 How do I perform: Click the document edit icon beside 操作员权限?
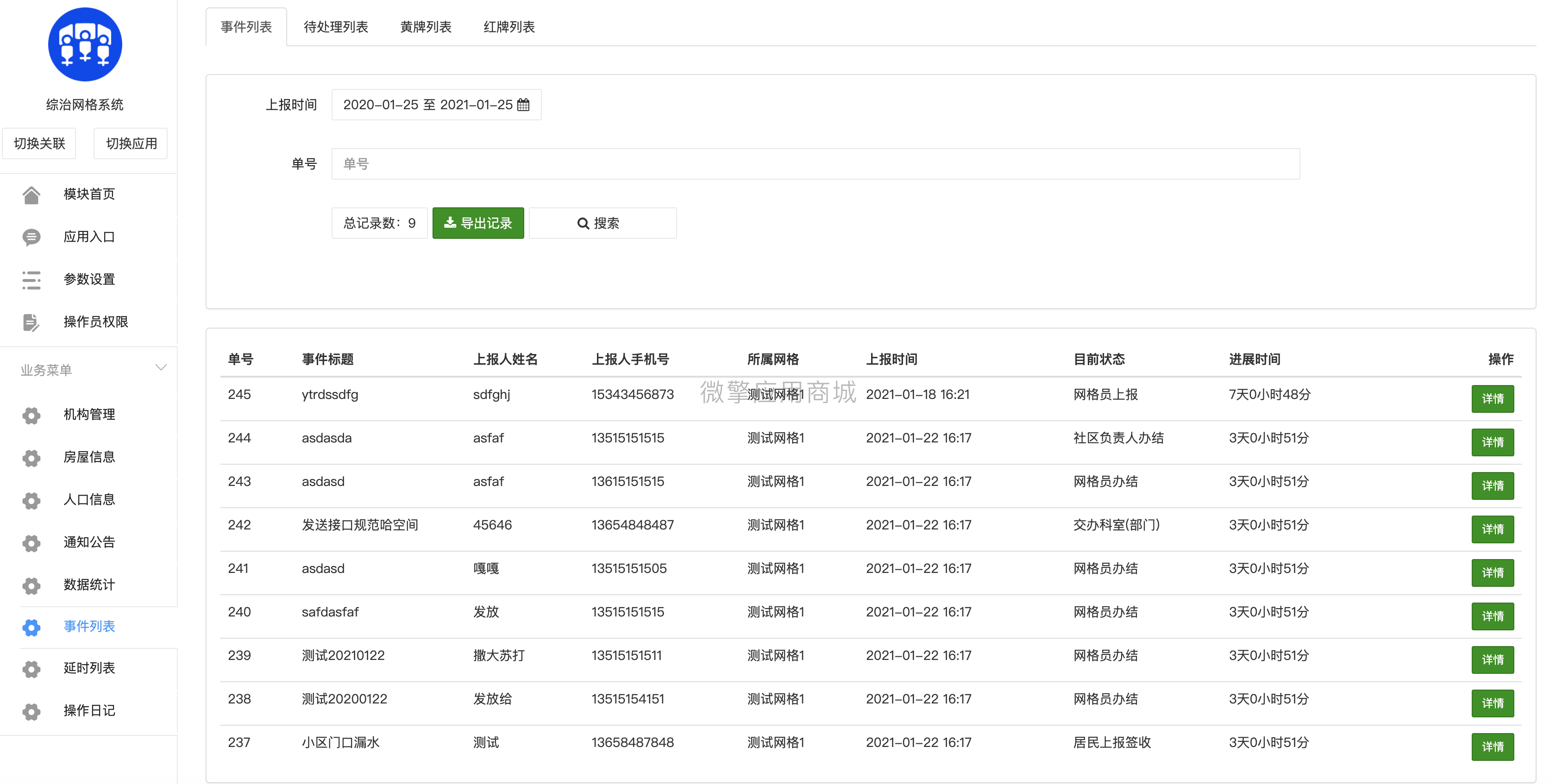pyautogui.click(x=31, y=322)
